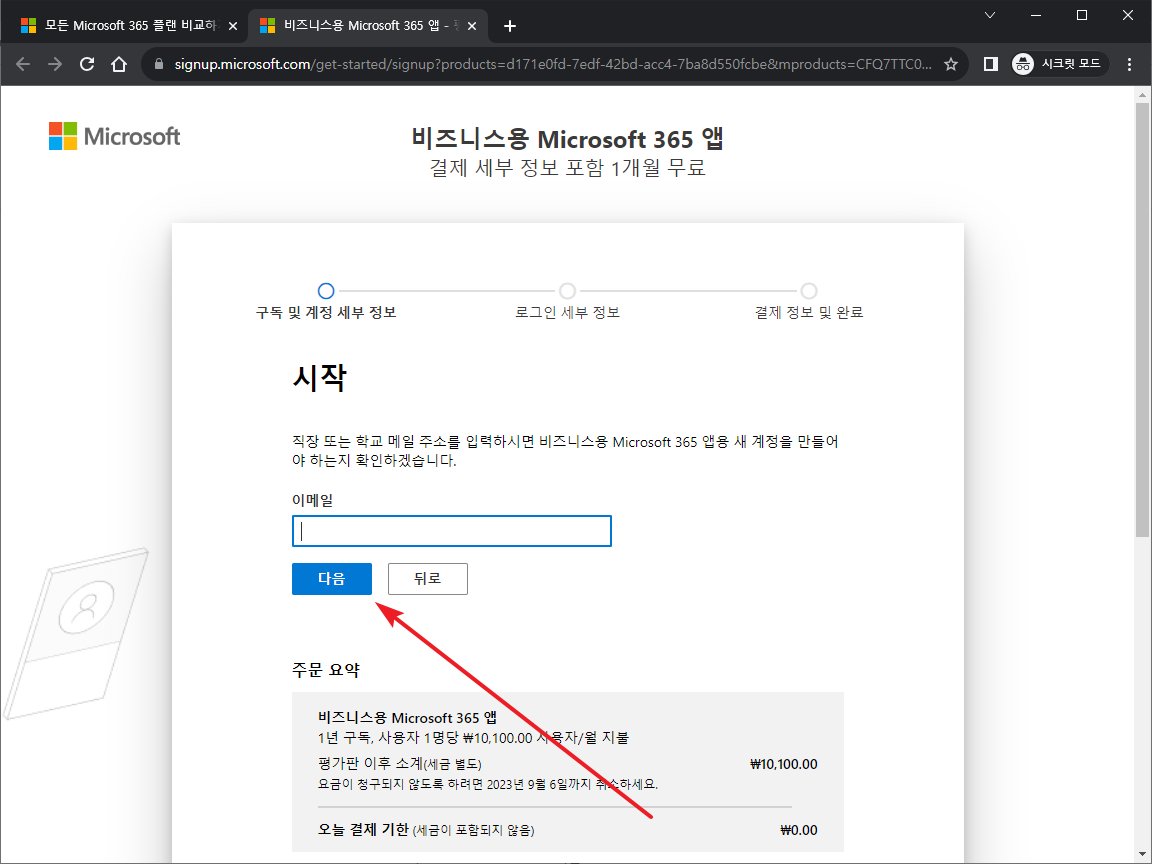Click 결제 세부 정보 포함 1개월 무료 subtitle
The height and width of the screenshot is (864, 1152).
568,168
